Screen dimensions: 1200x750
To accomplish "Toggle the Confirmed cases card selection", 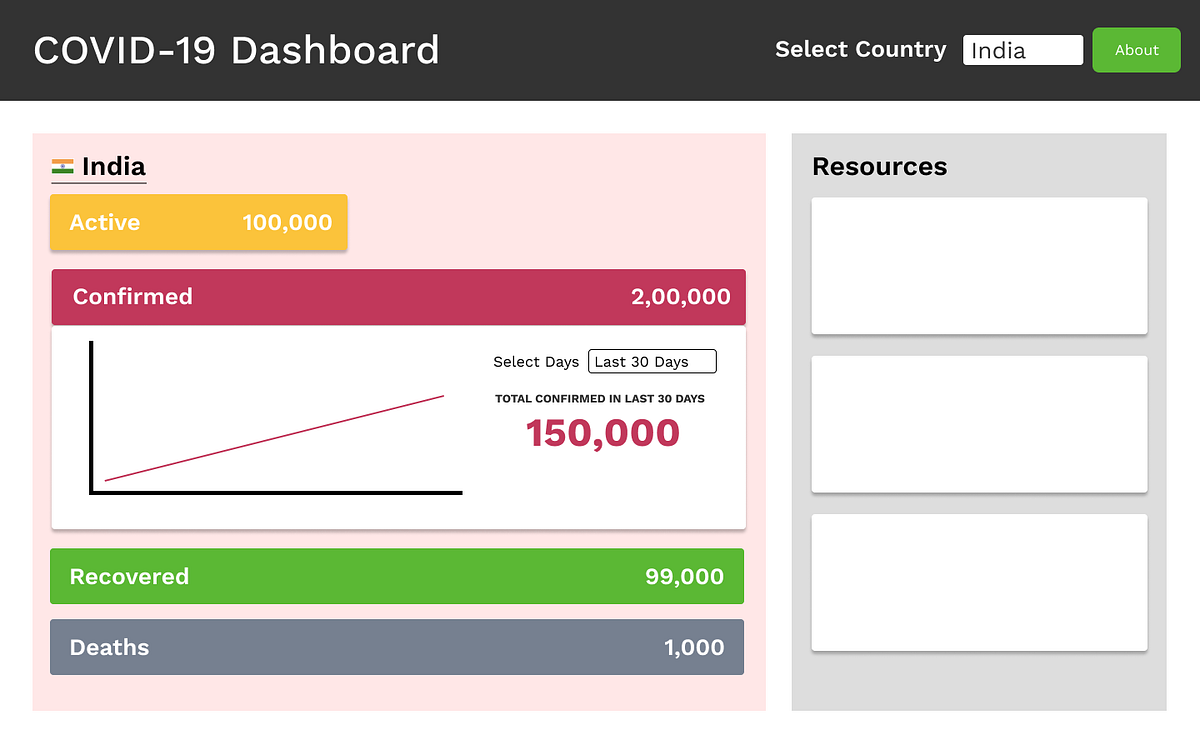I will pyautogui.click(x=397, y=296).
